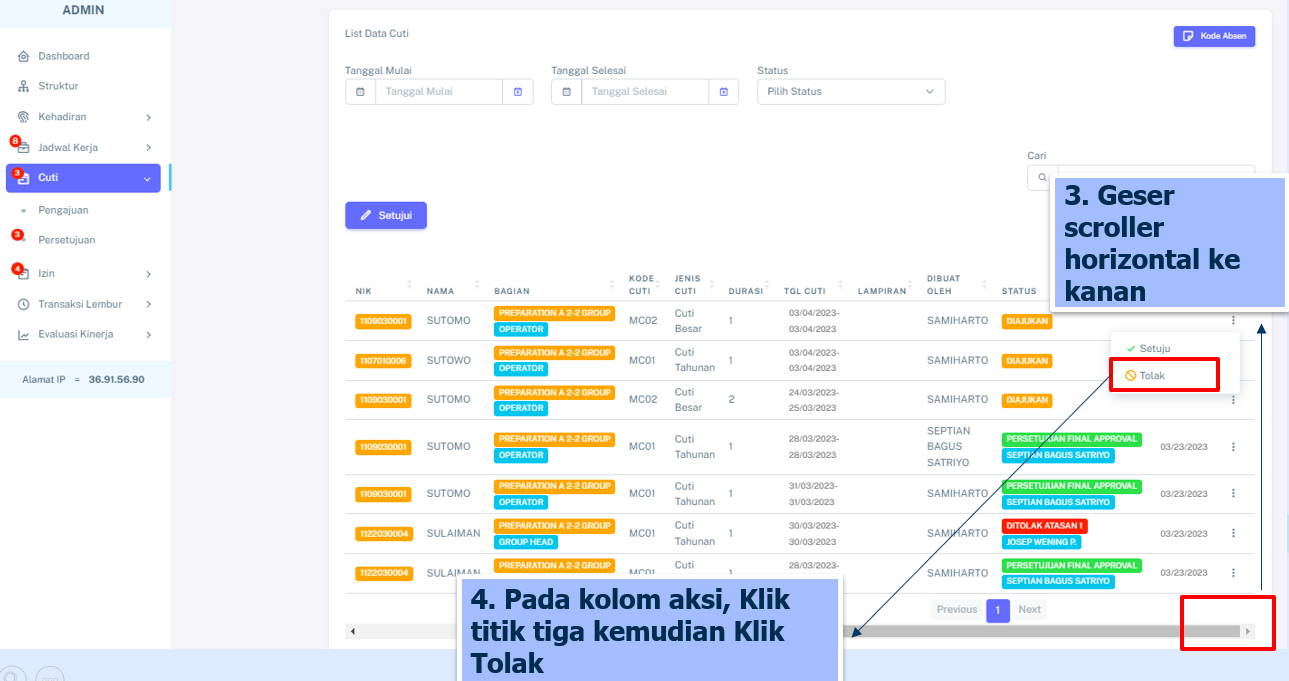Click the Kode Absen button
Image resolution: width=1289 pixels, height=681 pixels.
[x=1214, y=36]
